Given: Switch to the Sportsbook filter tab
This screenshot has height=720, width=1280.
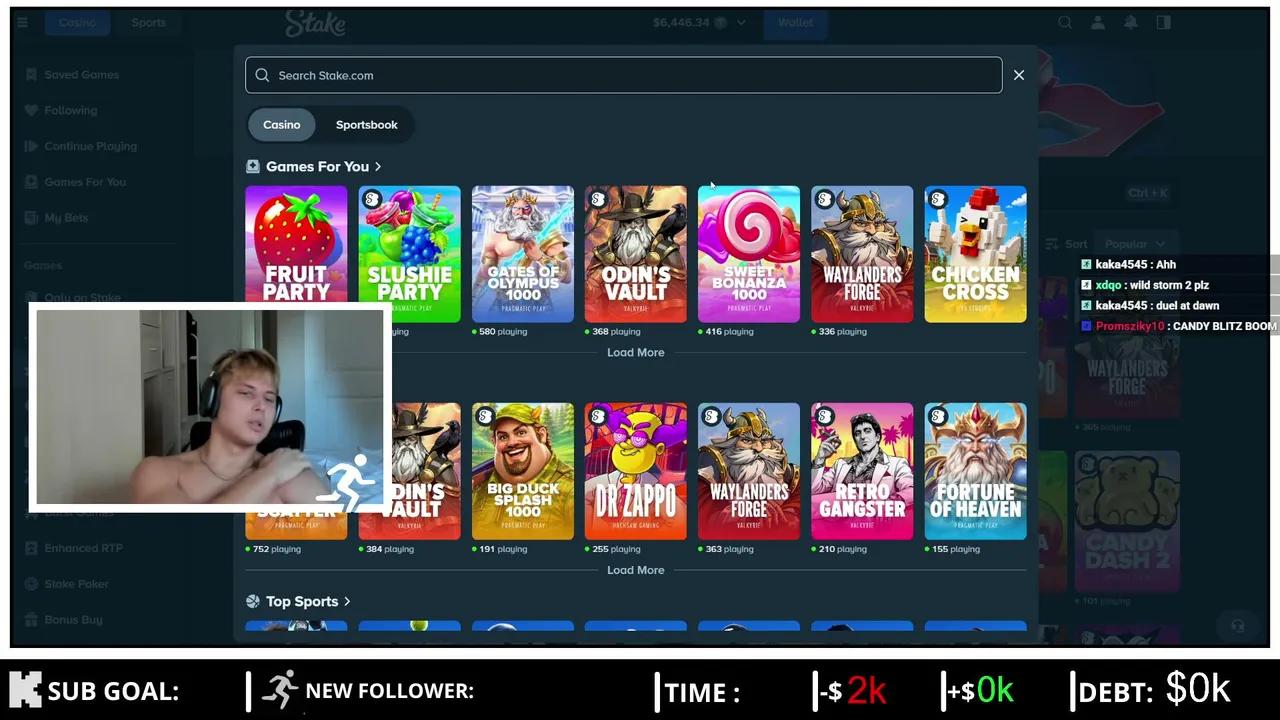Looking at the screenshot, I should [x=366, y=125].
